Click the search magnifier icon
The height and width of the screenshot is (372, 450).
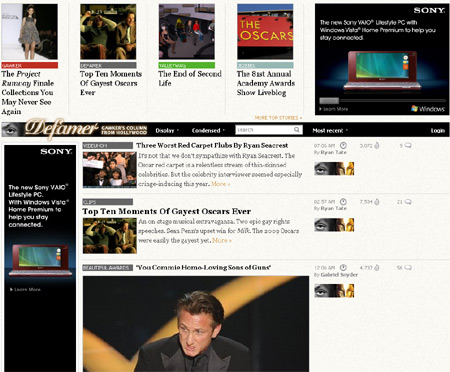coord(296,130)
